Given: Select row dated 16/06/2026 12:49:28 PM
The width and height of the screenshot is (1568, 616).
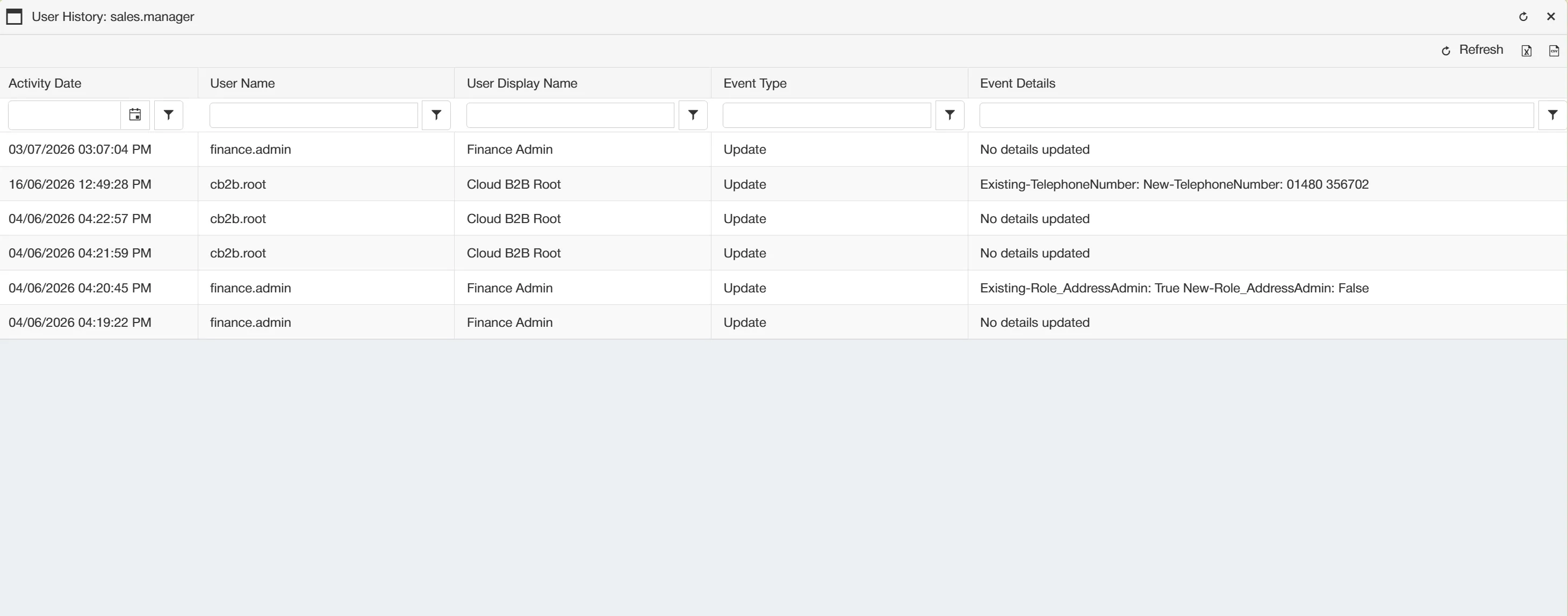Looking at the screenshot, I should pos(784,184).
